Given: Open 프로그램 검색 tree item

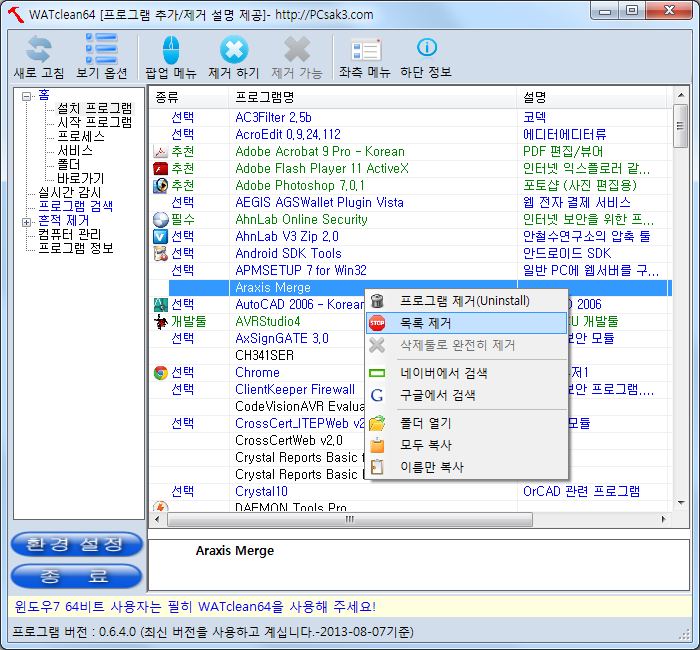Looking at the screenshot, I should pyautogui.click(x=75, y=206).
